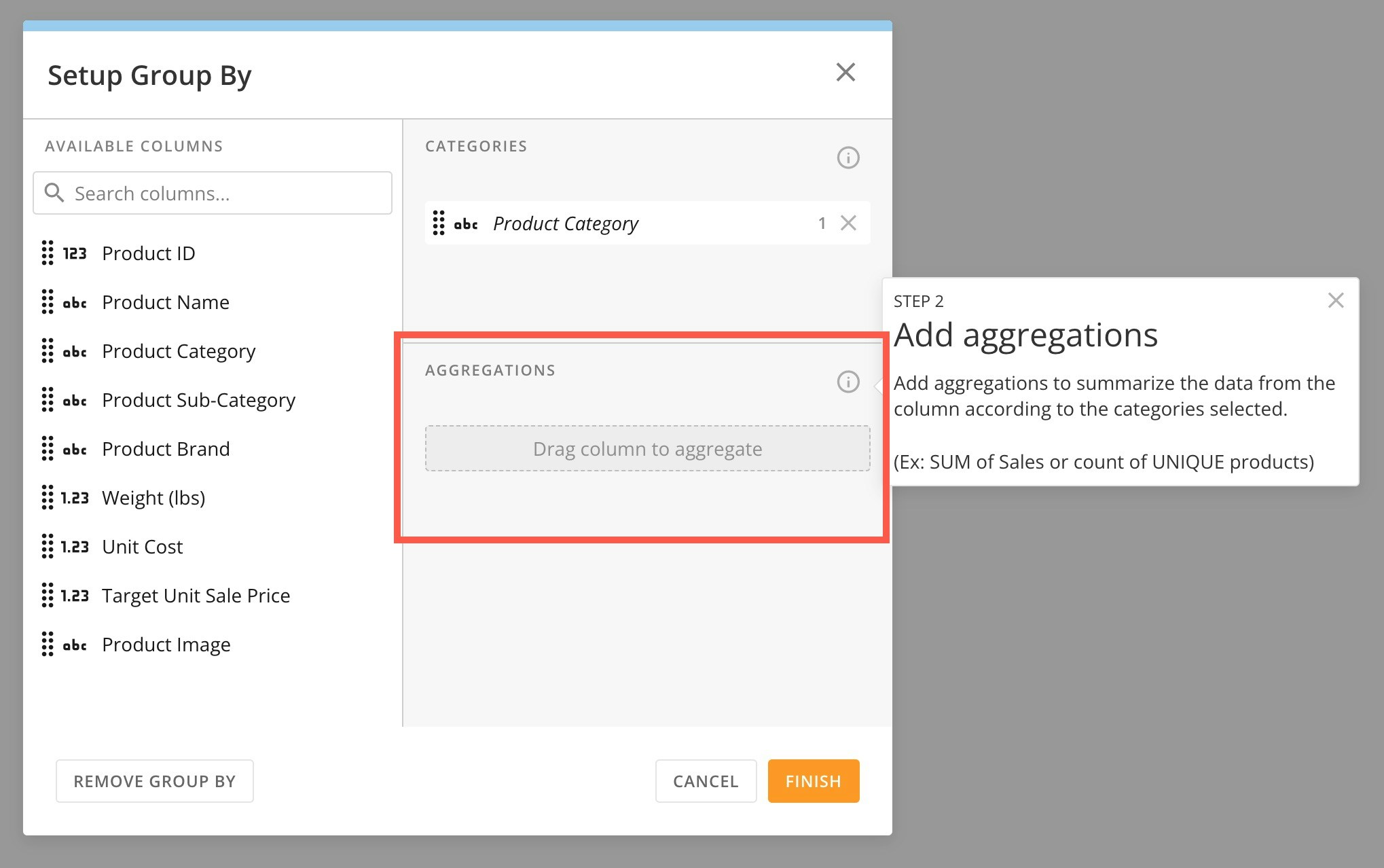1384x868 pixels.
Task: Click the Drag column to aggregate drop zone
Action: (647, 448)
